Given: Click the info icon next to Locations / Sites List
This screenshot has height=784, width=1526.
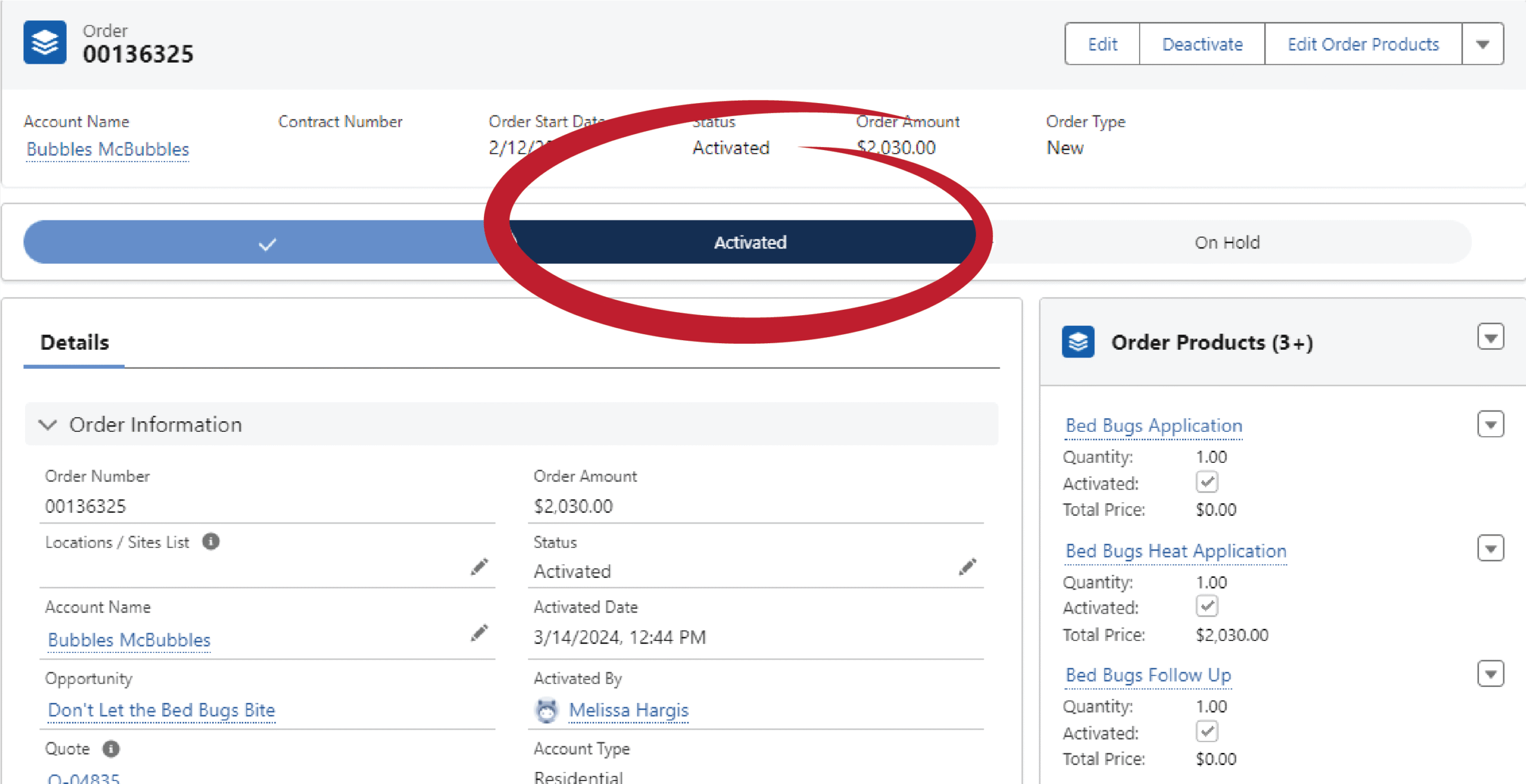Looking at the screenshot, I should tap(211, 542).
